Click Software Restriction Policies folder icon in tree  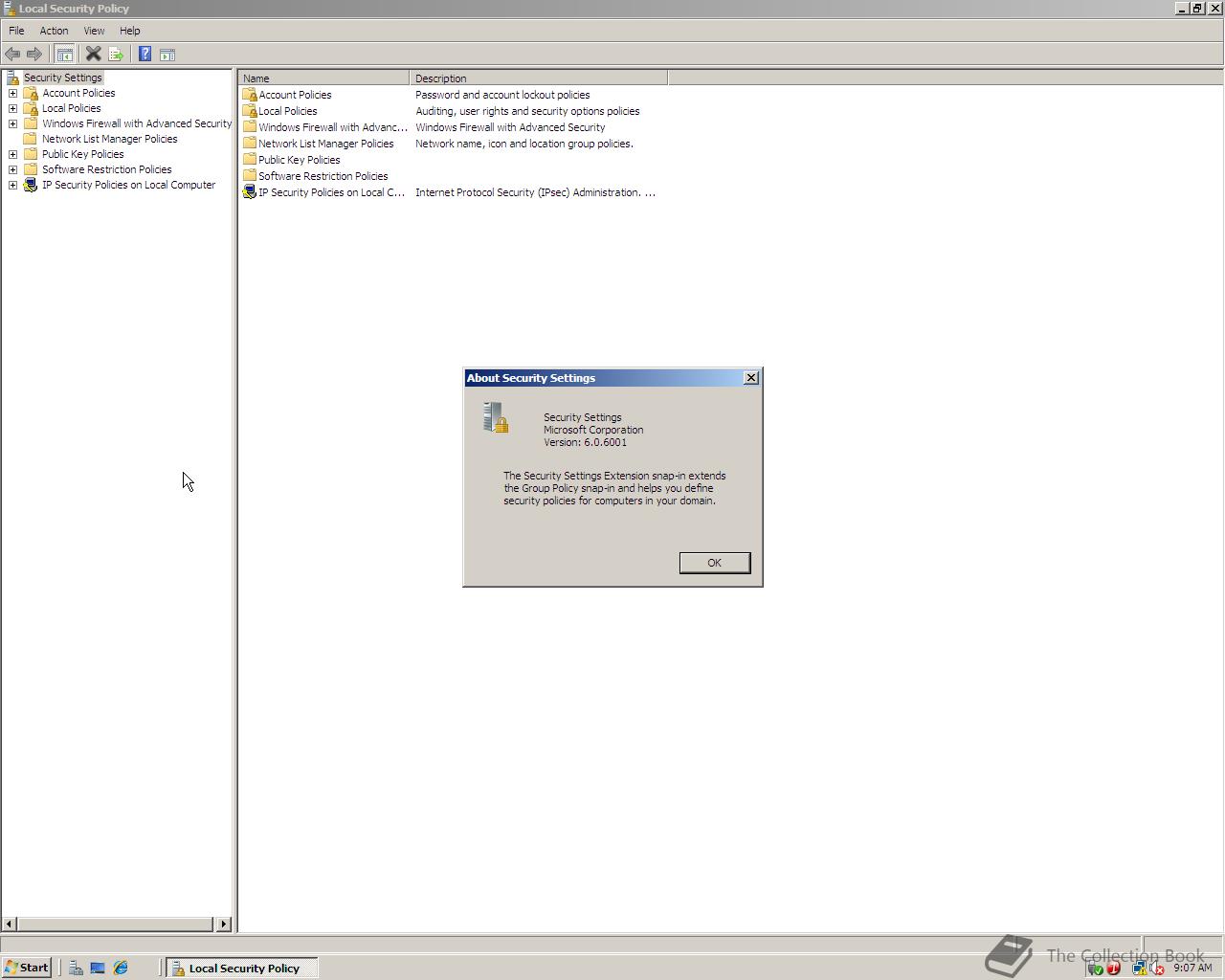point(31,169)
